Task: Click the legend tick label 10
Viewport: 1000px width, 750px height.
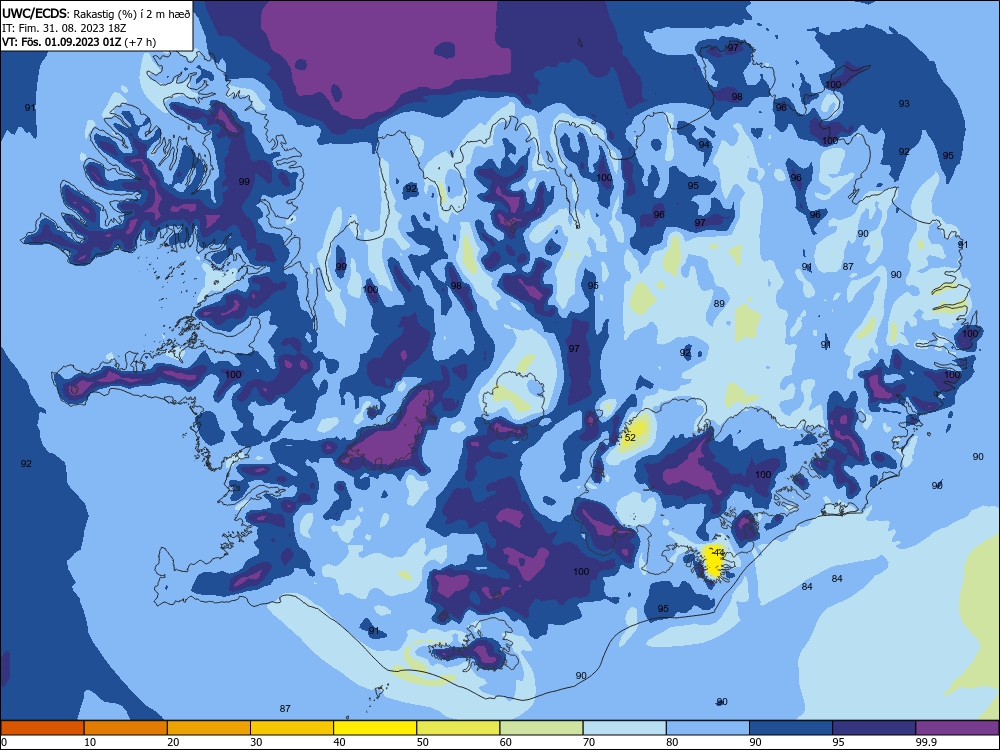Action: click(x=90, y=742)
